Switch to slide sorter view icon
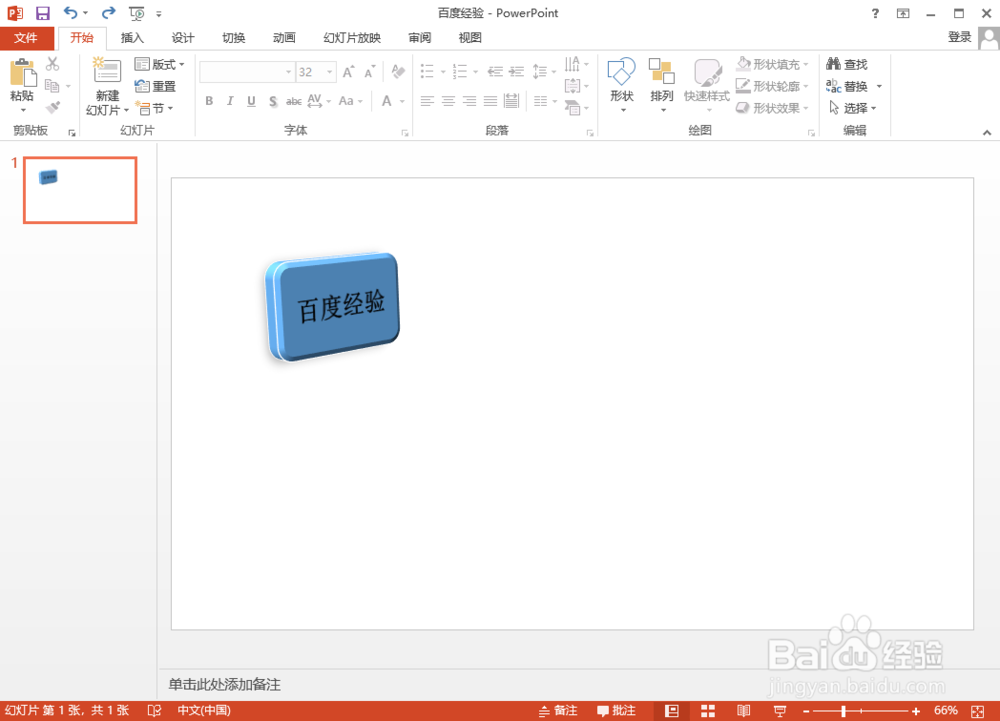This screenshot has width=1000, height=721. coord(708,711)
